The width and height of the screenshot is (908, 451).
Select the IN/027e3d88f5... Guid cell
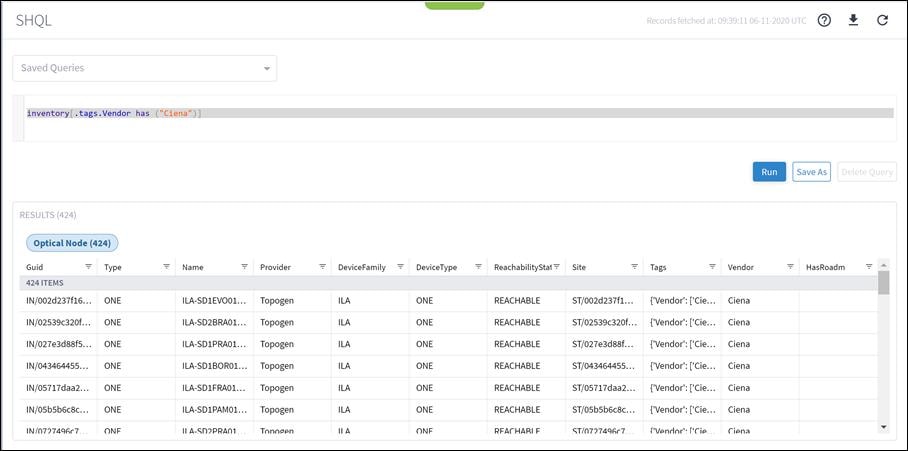click(x=58, y=344)
